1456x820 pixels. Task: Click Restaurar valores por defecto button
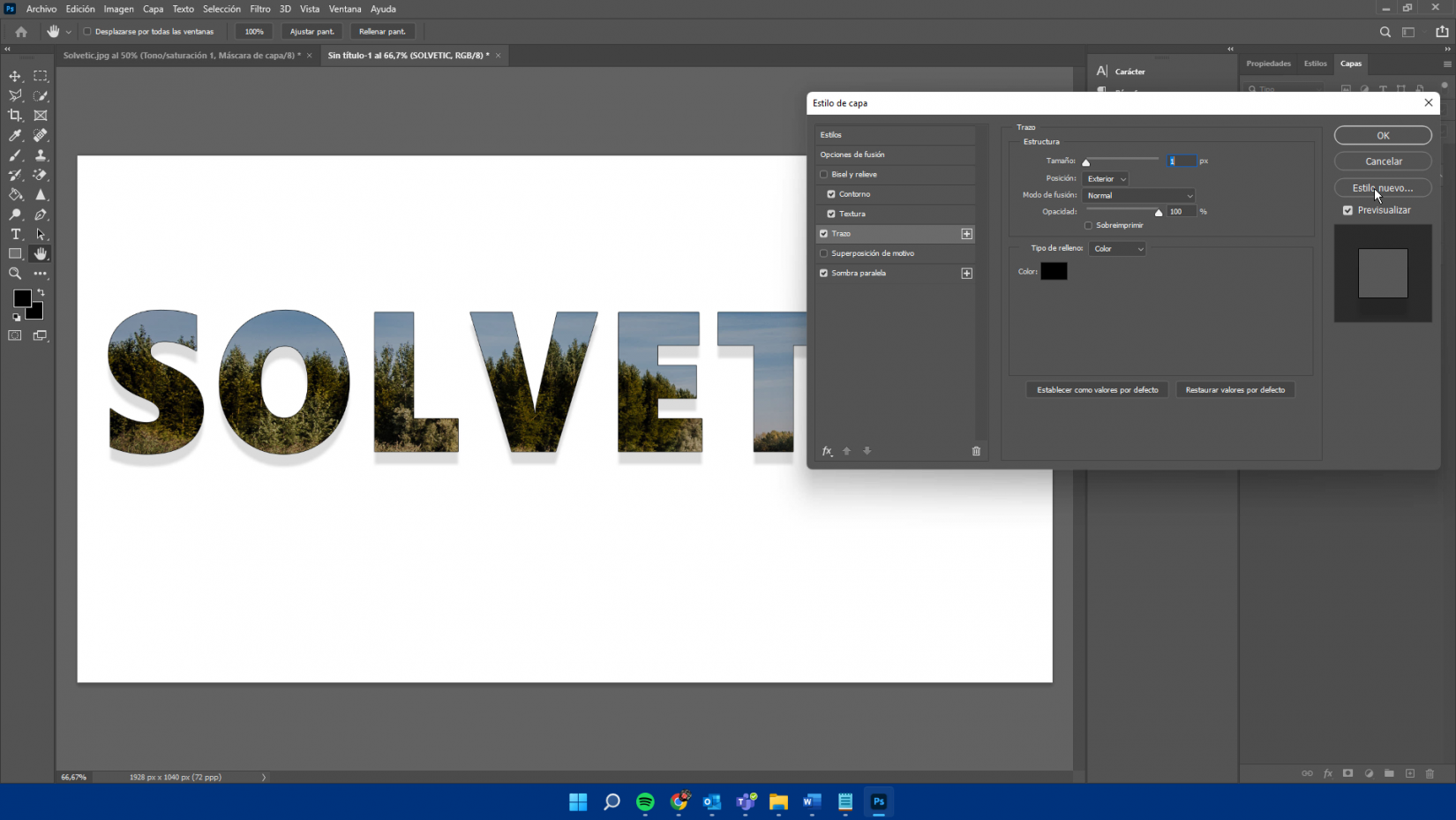(1235, 390)
